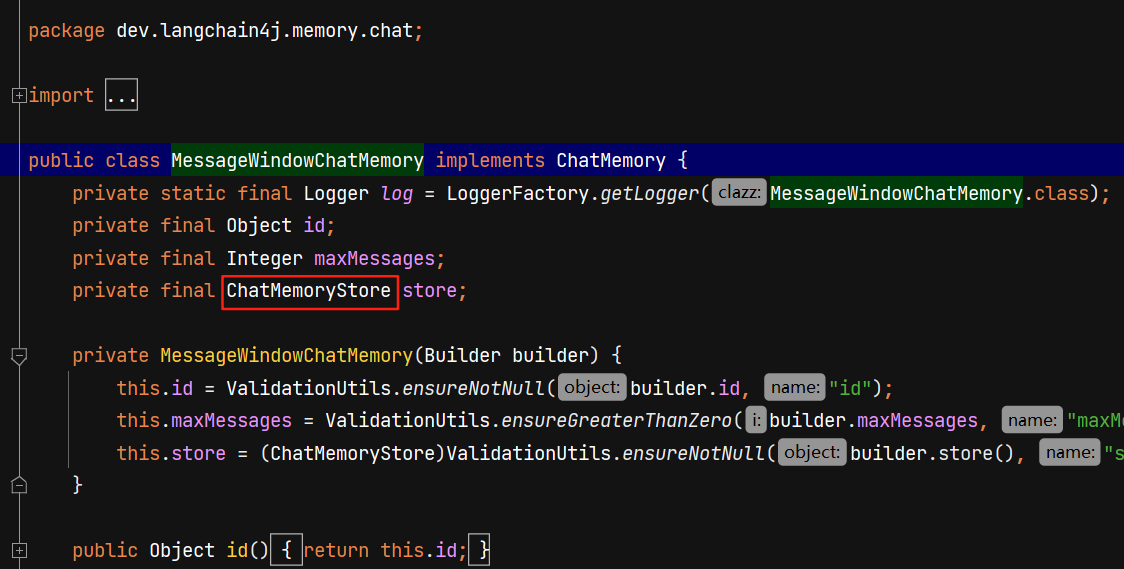The width and height of the screenshot is (1124, 569).
Task: Click the folded '}' placeholder ending the id() method
Action: pyautogui.click(x=479, y=550)
